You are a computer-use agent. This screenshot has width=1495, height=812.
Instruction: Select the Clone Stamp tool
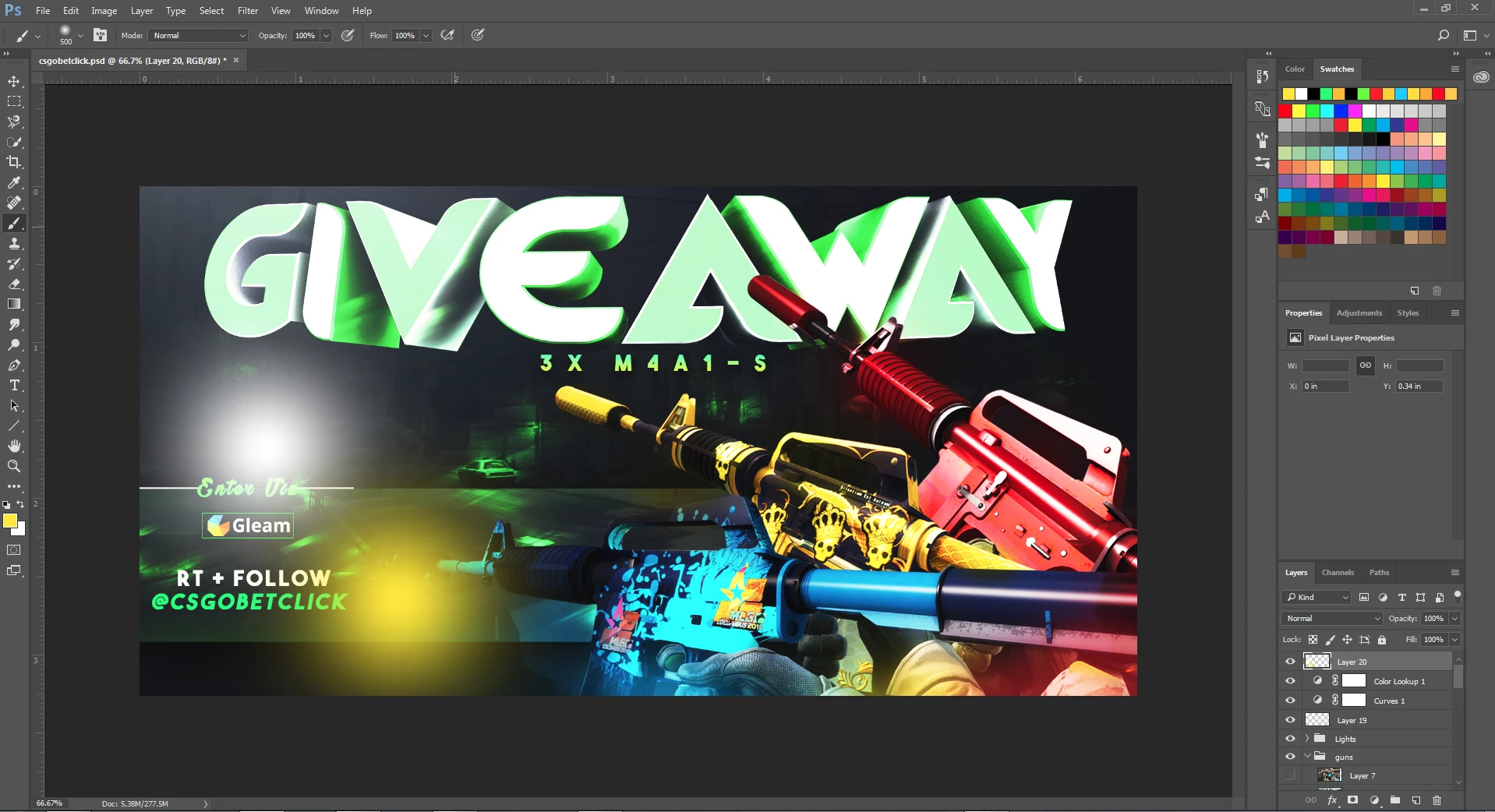[x=14, y=243]
